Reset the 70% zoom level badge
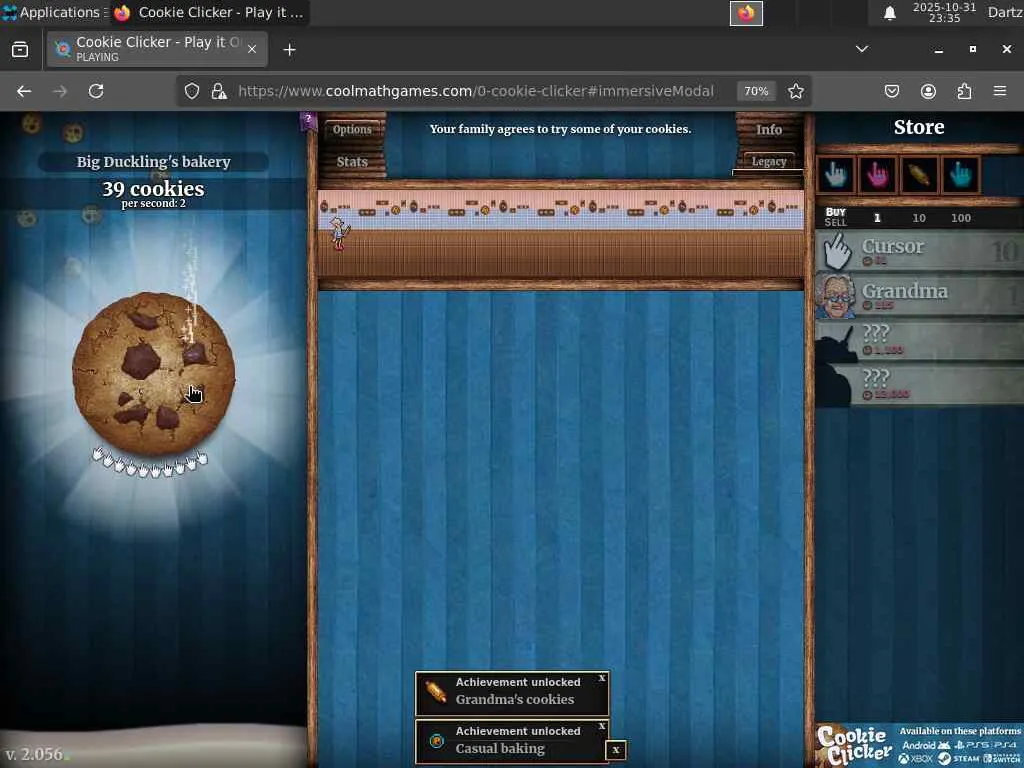Image resolution: width=1024 pixels, height=768 pixels. point(756,91)
